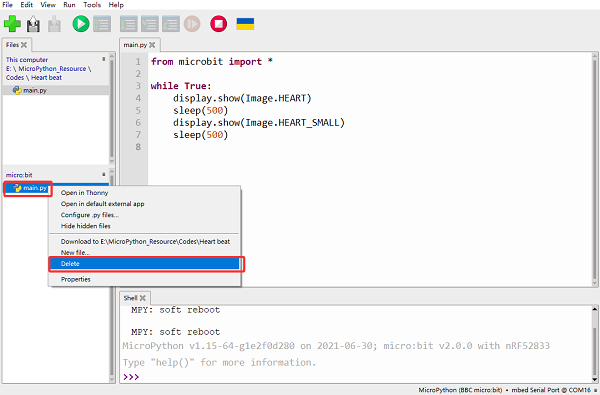
Task: Click the editor vertical scrollbar
Action: tap(595, 170)
